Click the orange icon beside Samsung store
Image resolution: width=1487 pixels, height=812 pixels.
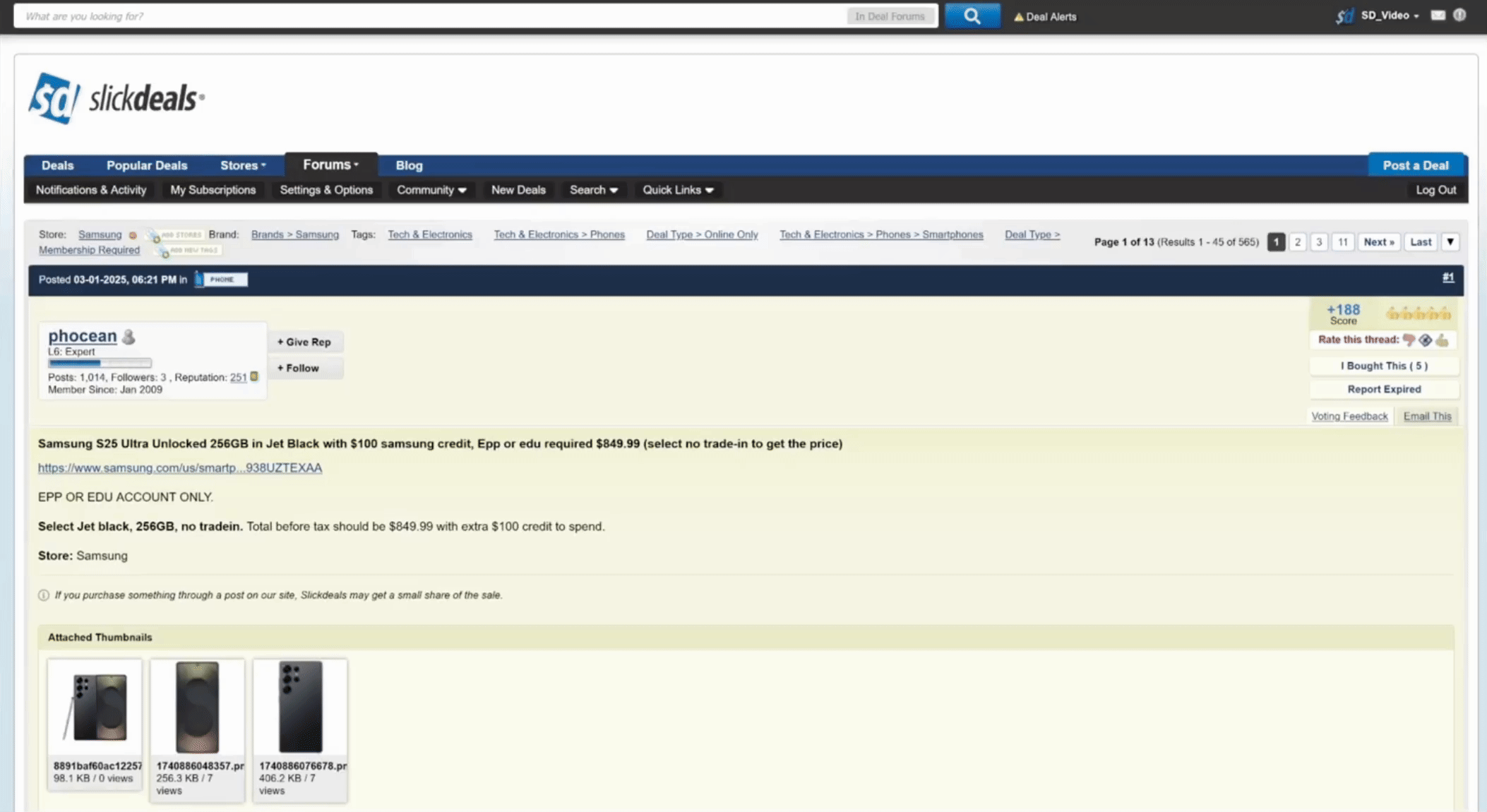[x=132, y=235]
